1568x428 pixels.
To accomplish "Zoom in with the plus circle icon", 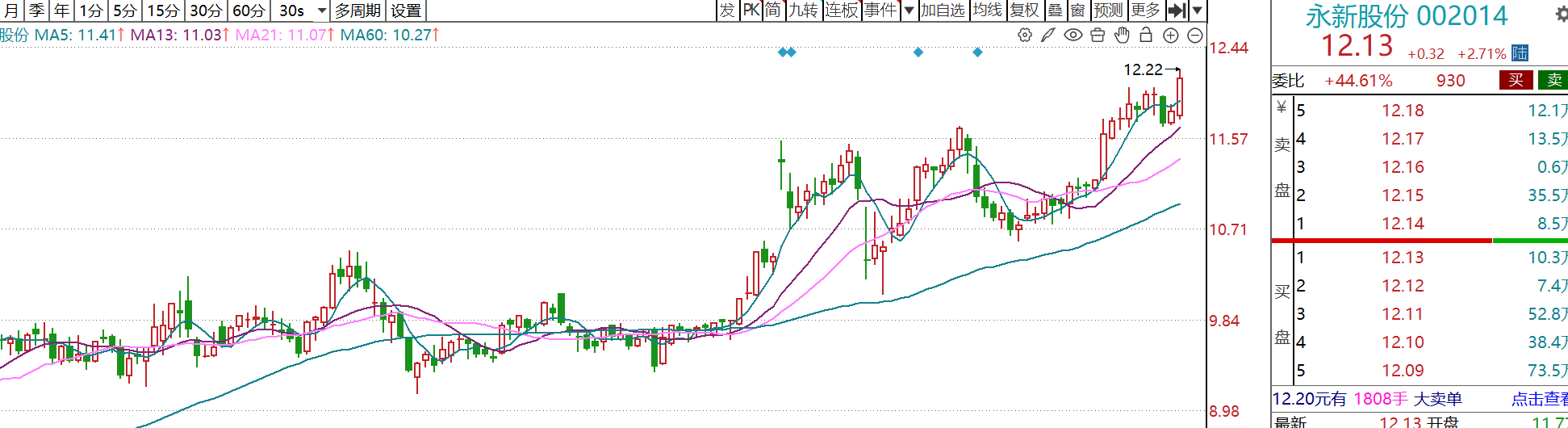I will [x=1171, y=36].
